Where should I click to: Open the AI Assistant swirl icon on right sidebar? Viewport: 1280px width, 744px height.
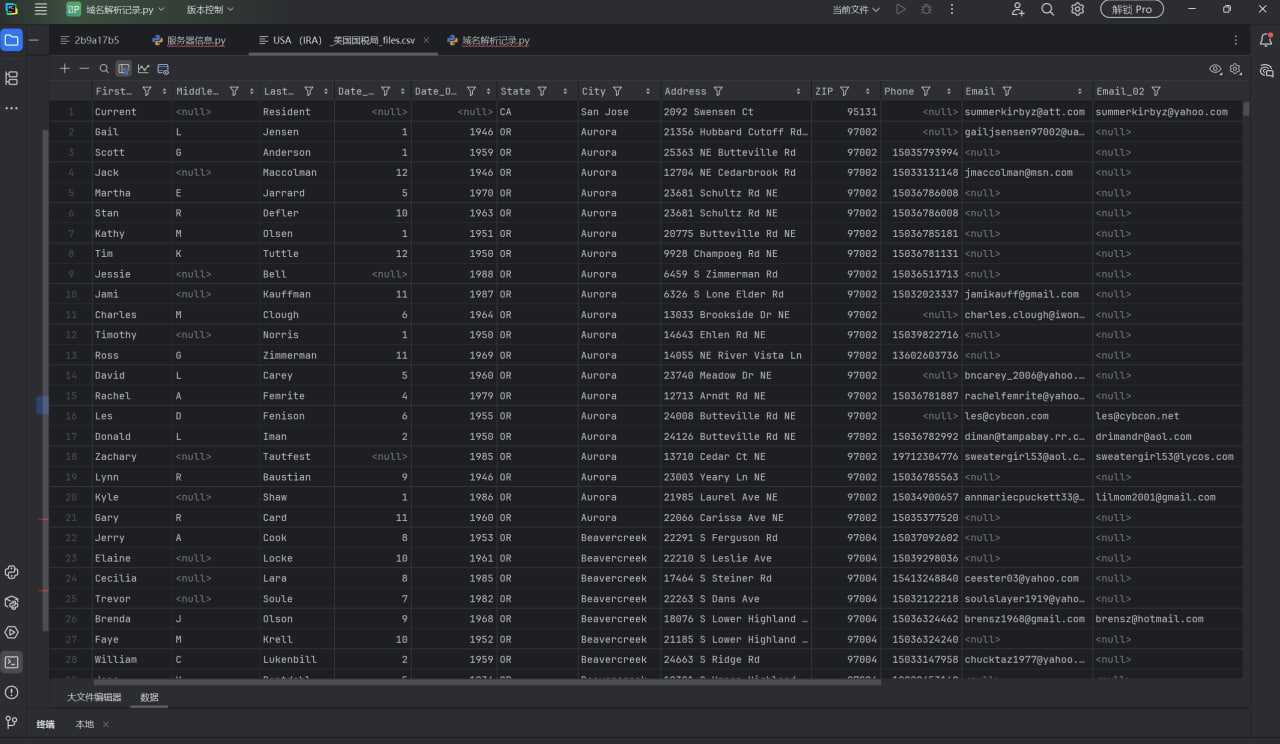1266,71
